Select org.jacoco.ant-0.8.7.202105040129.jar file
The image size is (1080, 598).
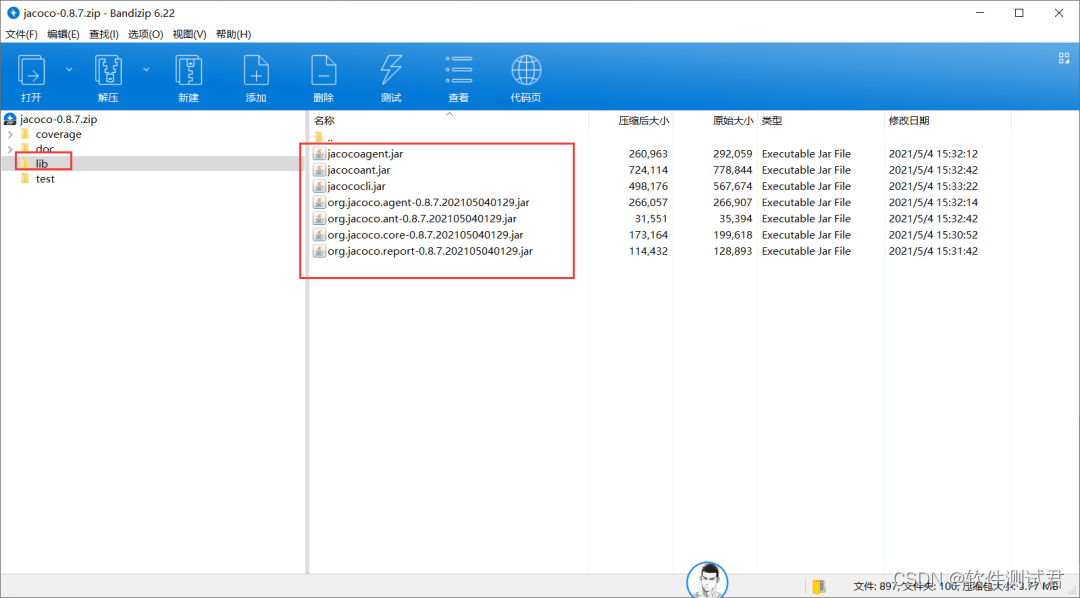[422, 218]
